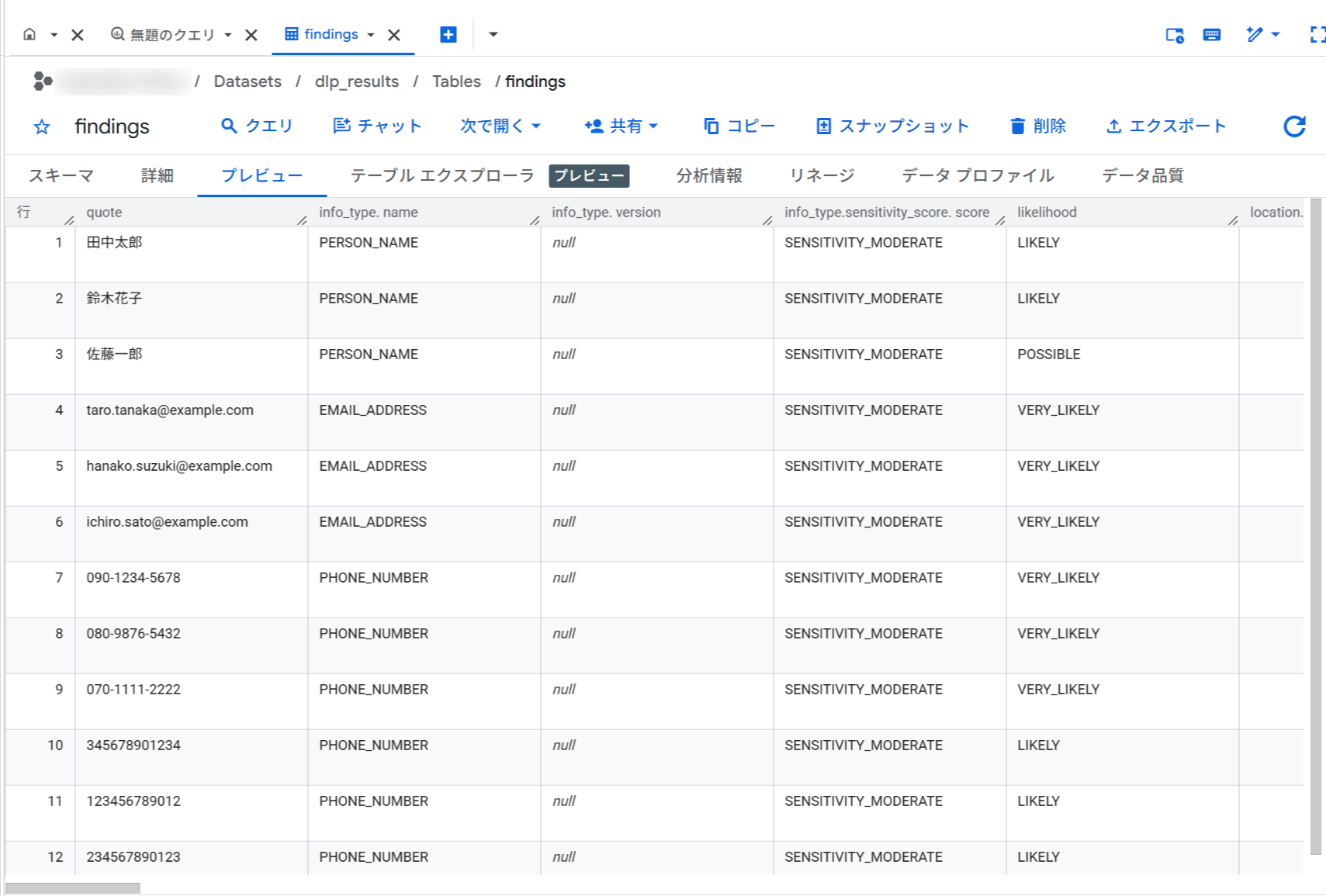1326x896 pixels.
Task: Open the チャット button
Action: coord(377,126)
